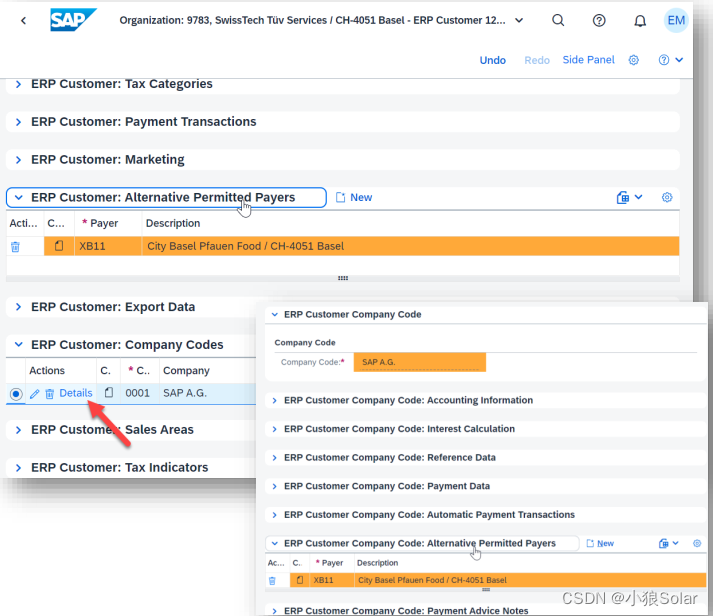Expand ERP Customer: Payment Transactions section

[x=18, y=122]
